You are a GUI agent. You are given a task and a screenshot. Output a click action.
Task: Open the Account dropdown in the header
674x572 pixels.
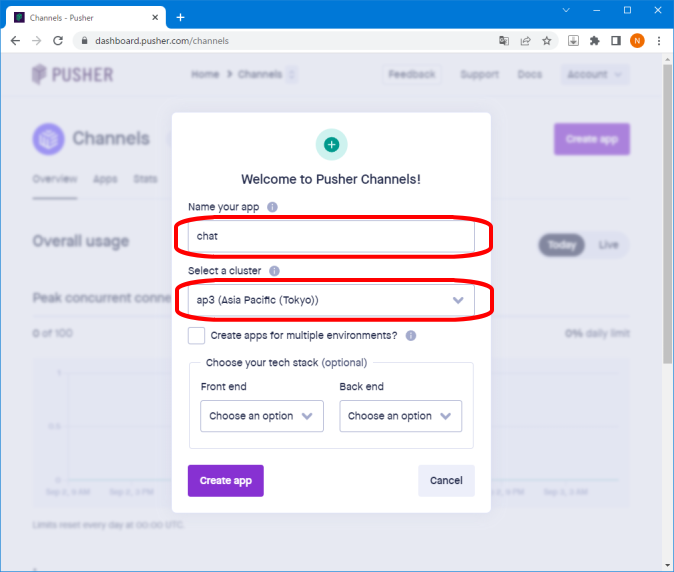coord(595,74)
